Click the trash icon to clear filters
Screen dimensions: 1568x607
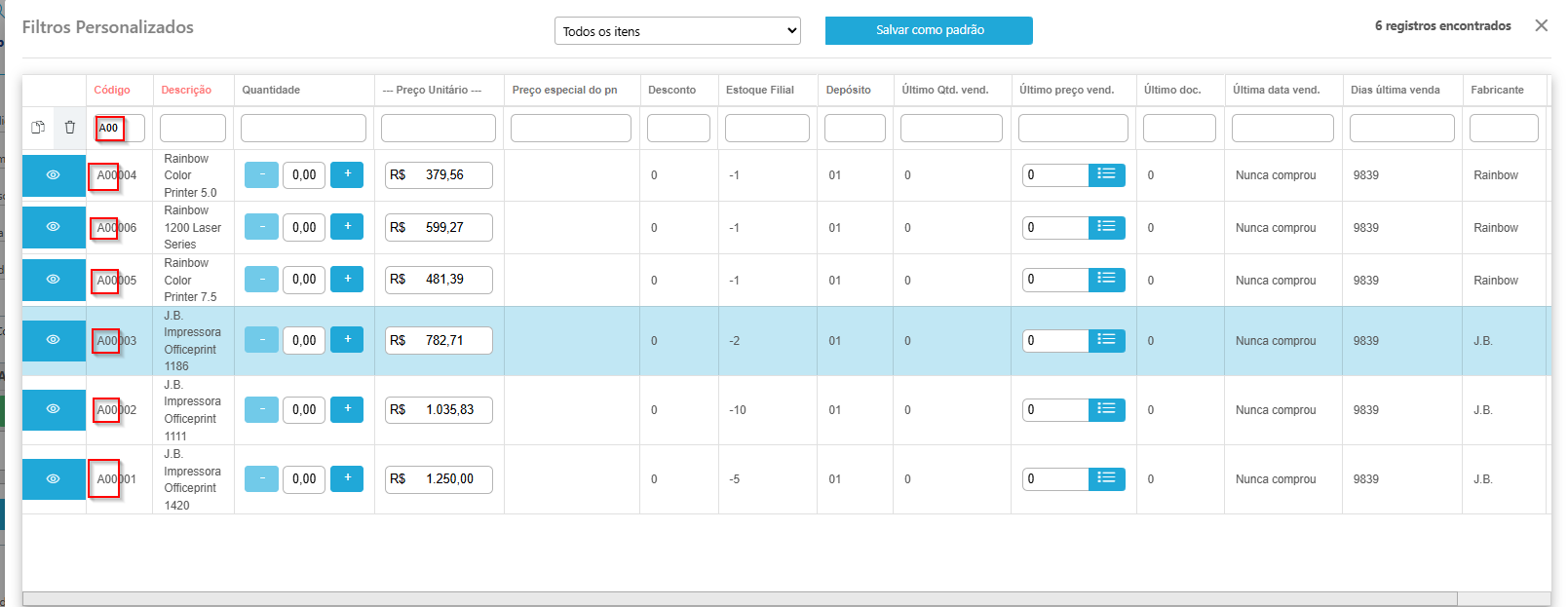point(70,128)
